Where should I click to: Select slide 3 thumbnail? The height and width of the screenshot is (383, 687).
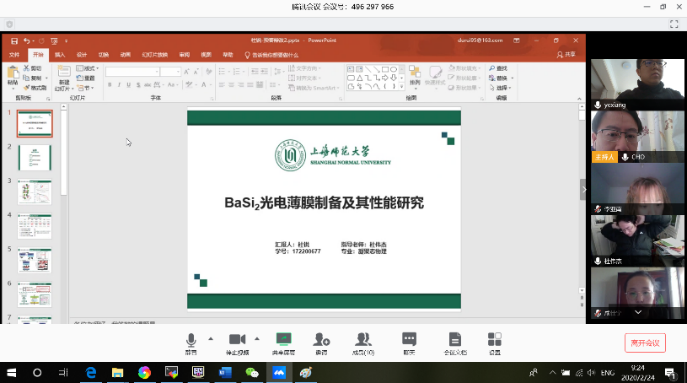(35, 192)
